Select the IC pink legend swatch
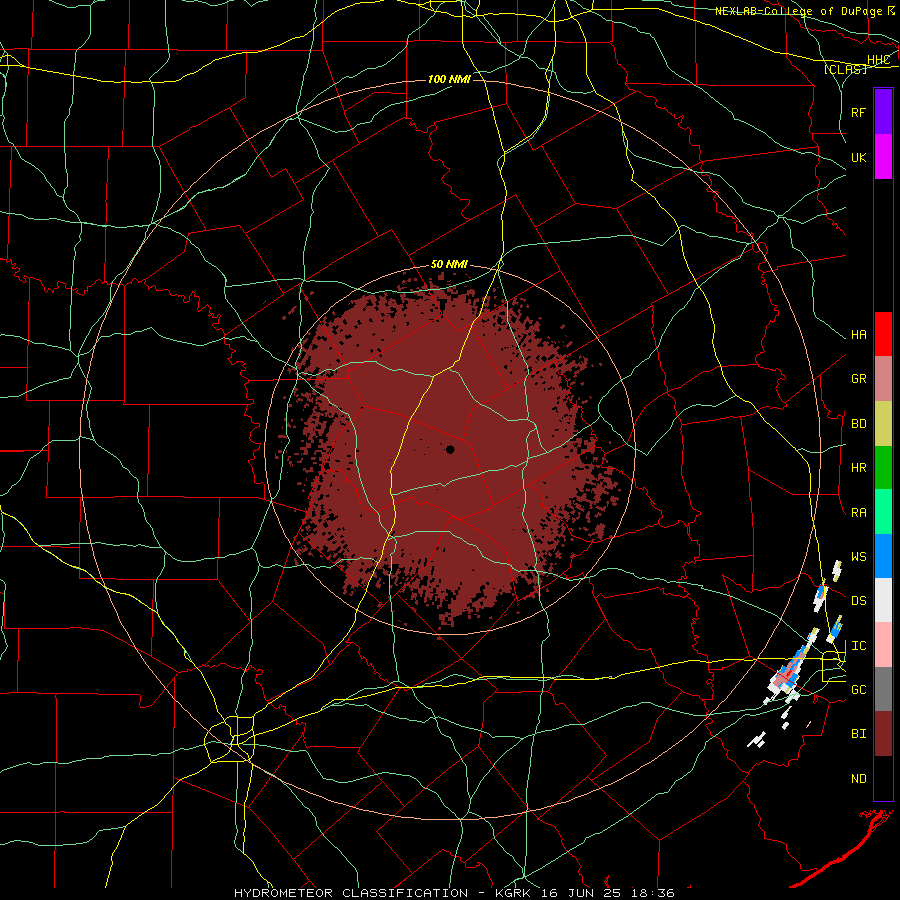The height and width of the screenshot is (900, 900). [883, 645]
